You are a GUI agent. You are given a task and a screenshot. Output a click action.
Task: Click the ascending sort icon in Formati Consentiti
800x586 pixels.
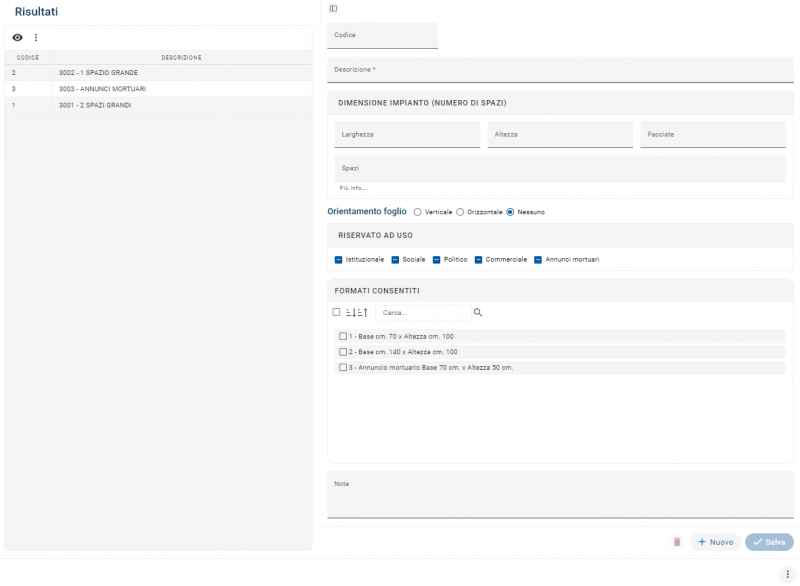[364, 313]
